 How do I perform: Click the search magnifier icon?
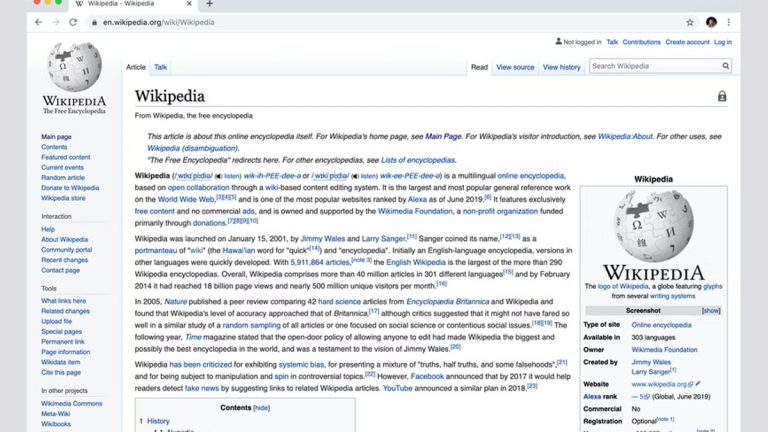pyautogui.click(x=725, y=66)
